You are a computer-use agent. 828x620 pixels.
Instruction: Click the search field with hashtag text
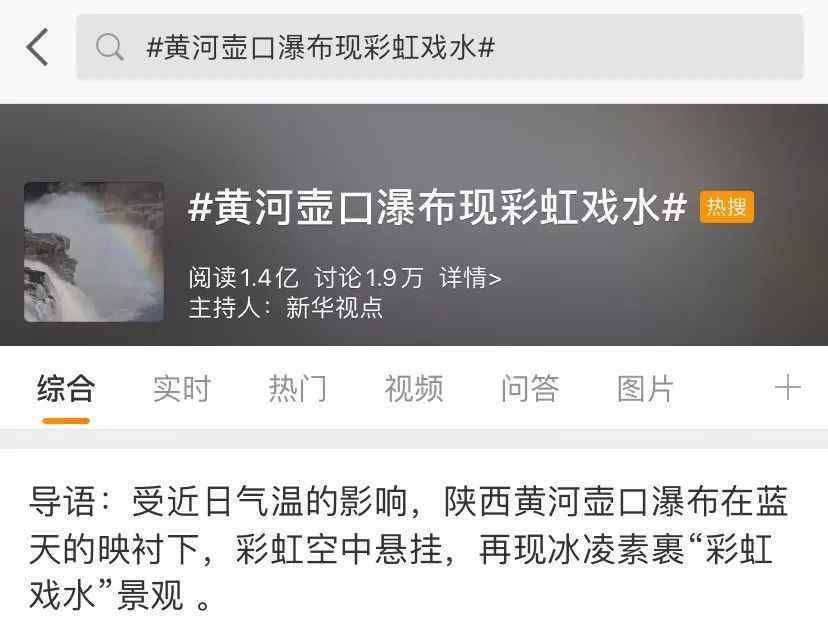439,47
